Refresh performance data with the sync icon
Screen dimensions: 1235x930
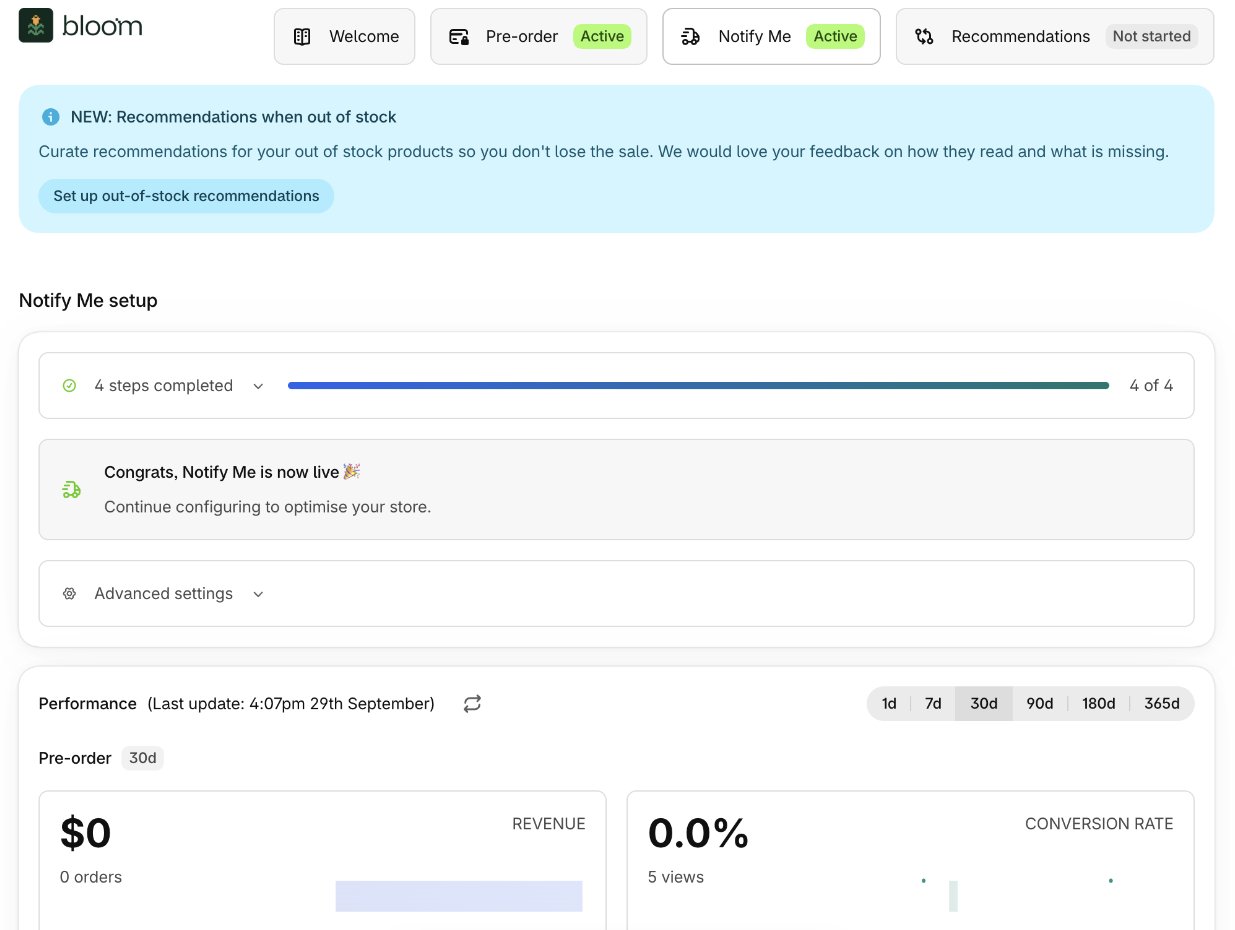(x=472, y=704)
